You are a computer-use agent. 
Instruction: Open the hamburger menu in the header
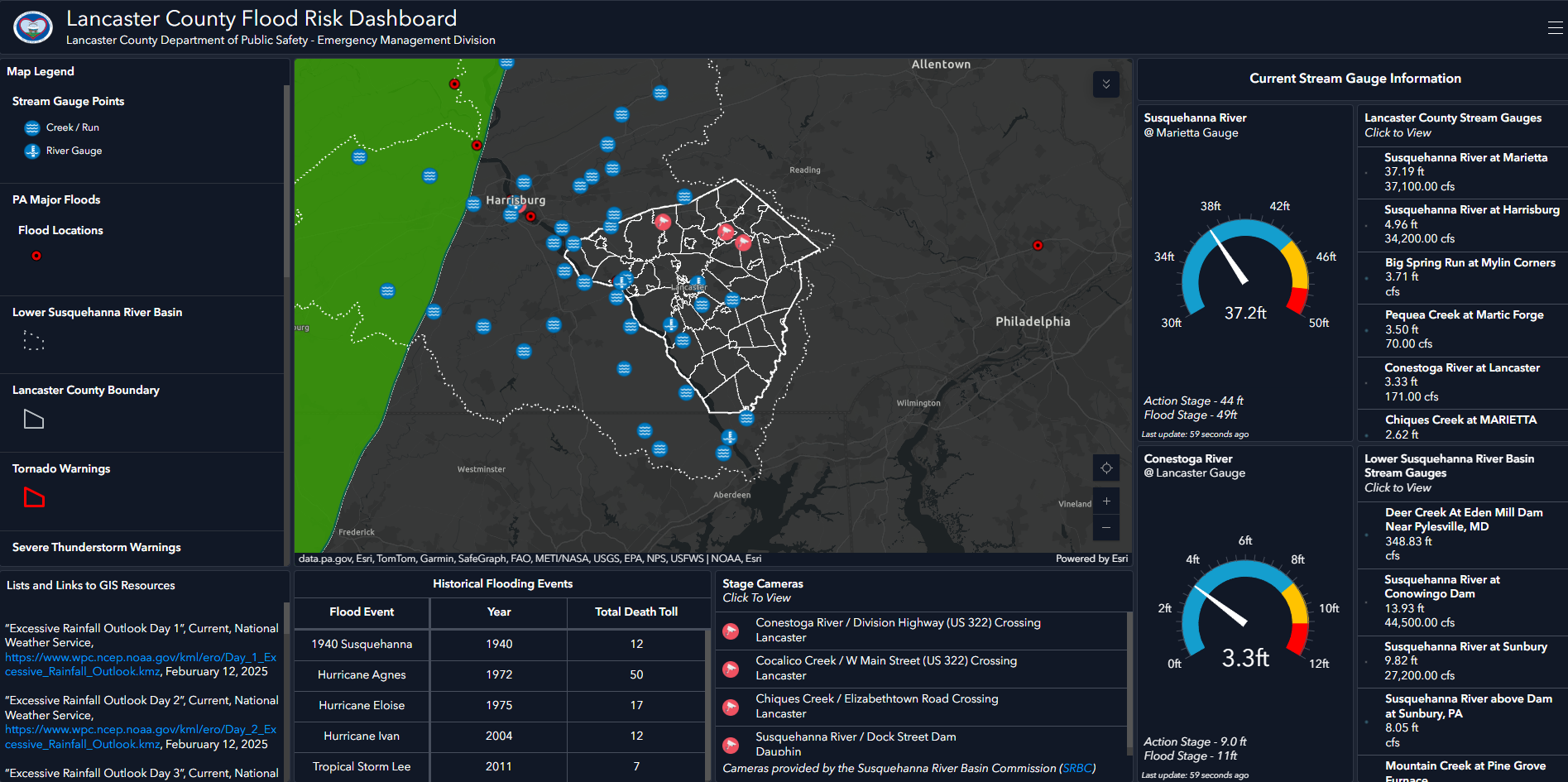(1555, 27)
